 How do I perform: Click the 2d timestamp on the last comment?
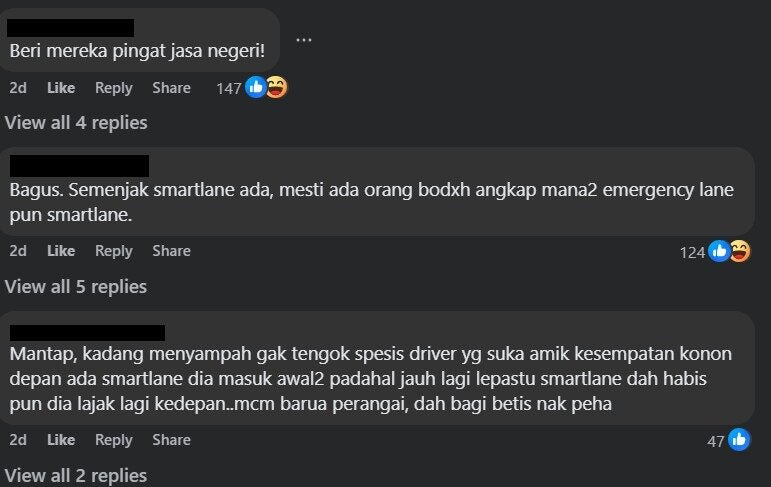tap(18, 440)
